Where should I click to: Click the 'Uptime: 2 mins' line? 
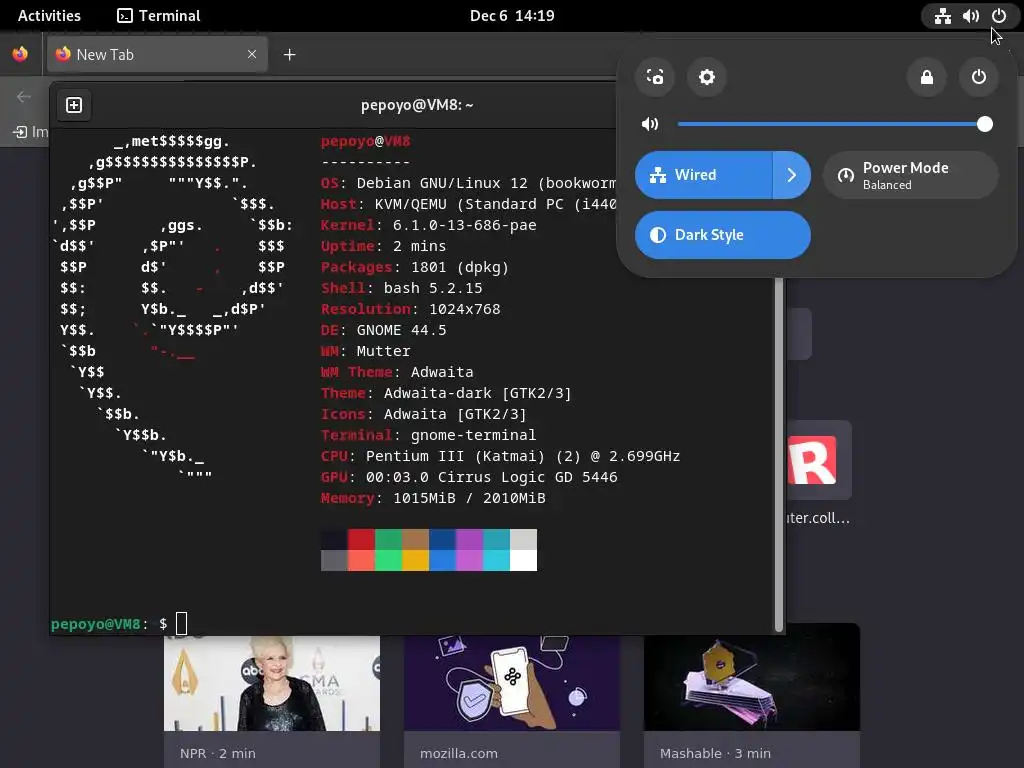point(383,246)
